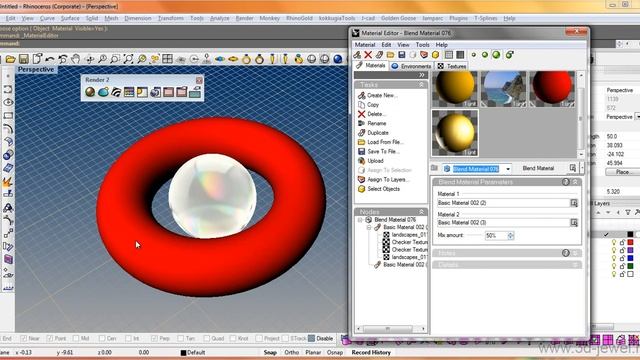Screen dimensions: 640x360
Task: Choose the smallest green sphere thumbnail size
Action: point(473,55)
